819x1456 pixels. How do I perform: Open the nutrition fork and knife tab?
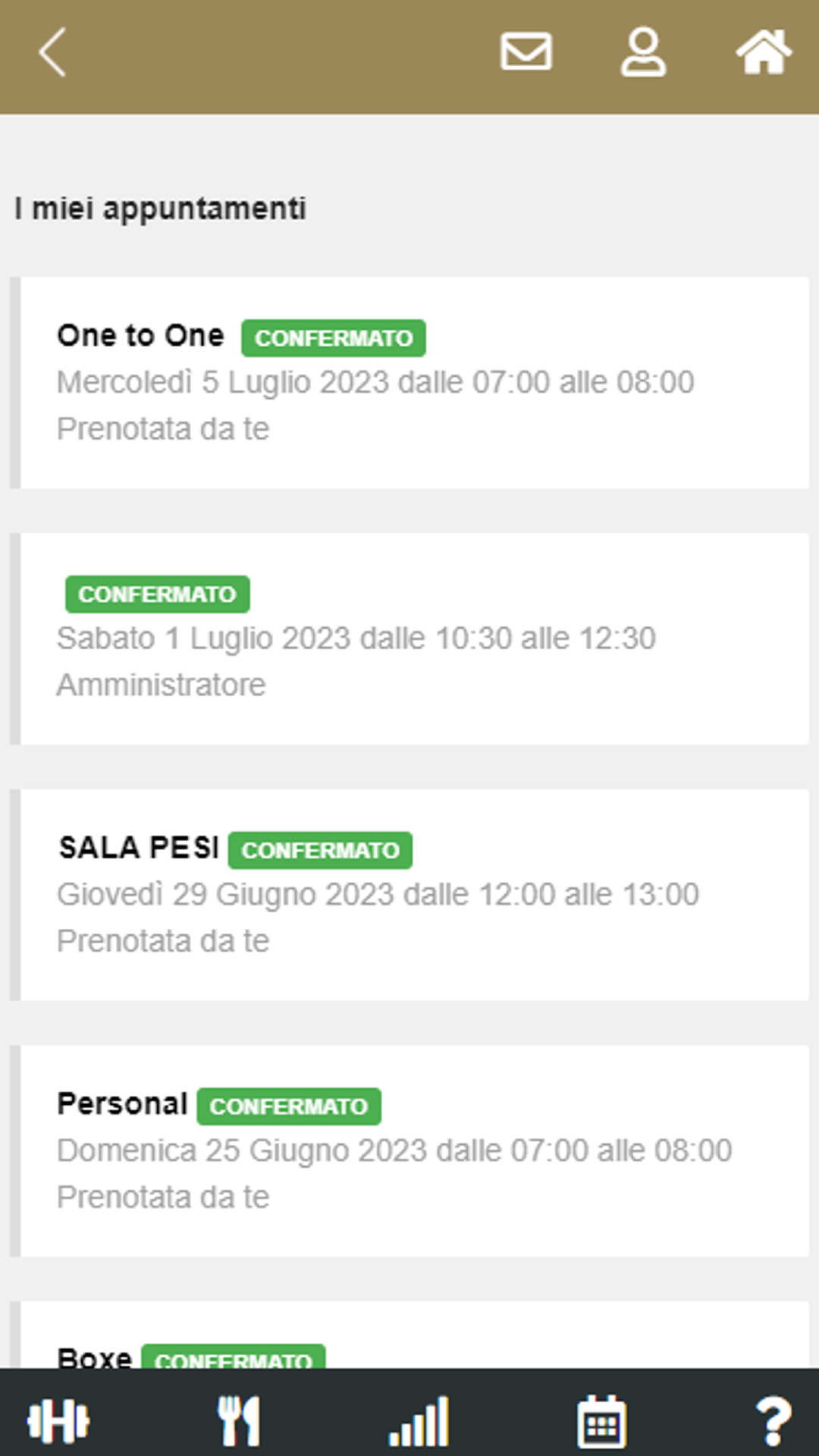point(239,1420)
